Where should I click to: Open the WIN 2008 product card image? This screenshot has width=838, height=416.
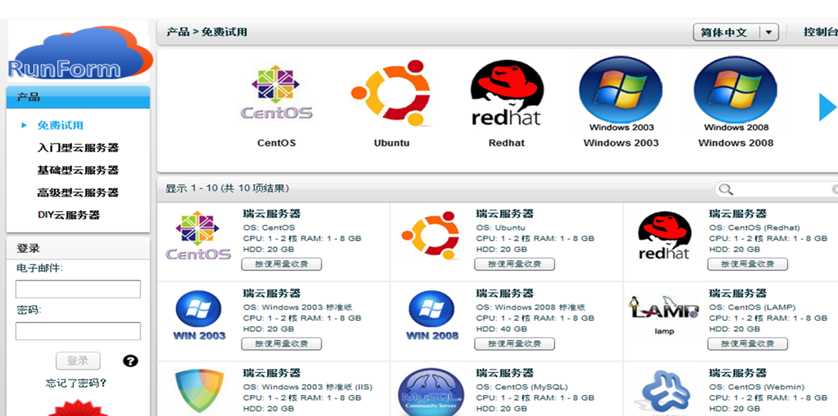pos(432,315)
